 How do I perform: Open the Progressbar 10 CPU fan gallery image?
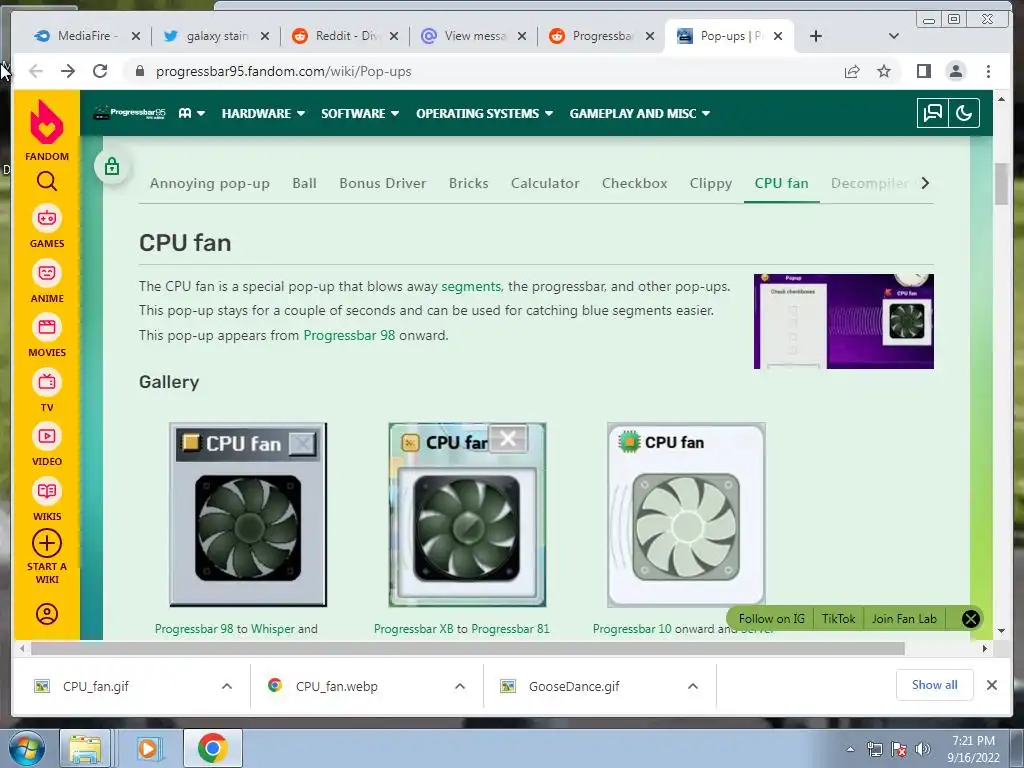[686, 515]
